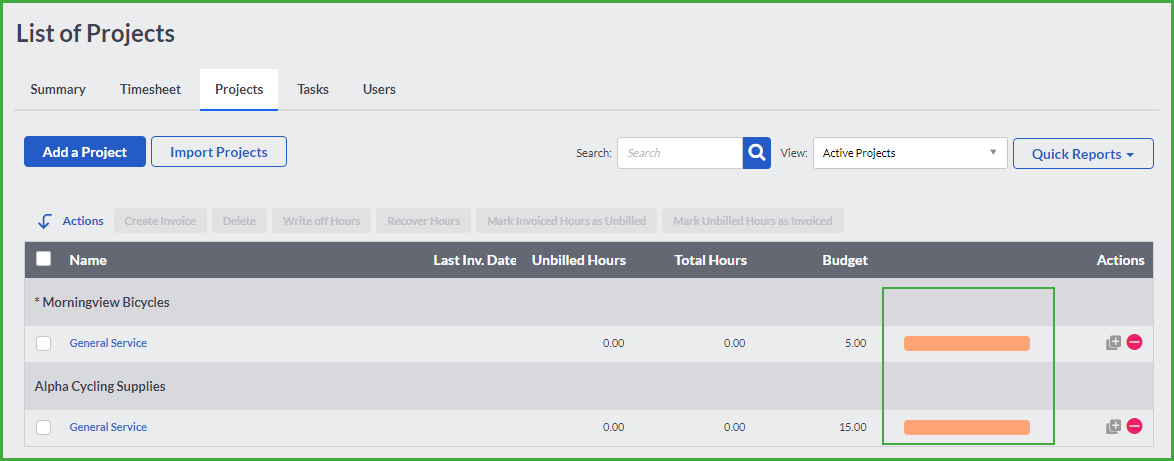The height and width of the screenshot is (461, 1174).
Task: Click the Add a Project button
Action: (x=85, y=152)
